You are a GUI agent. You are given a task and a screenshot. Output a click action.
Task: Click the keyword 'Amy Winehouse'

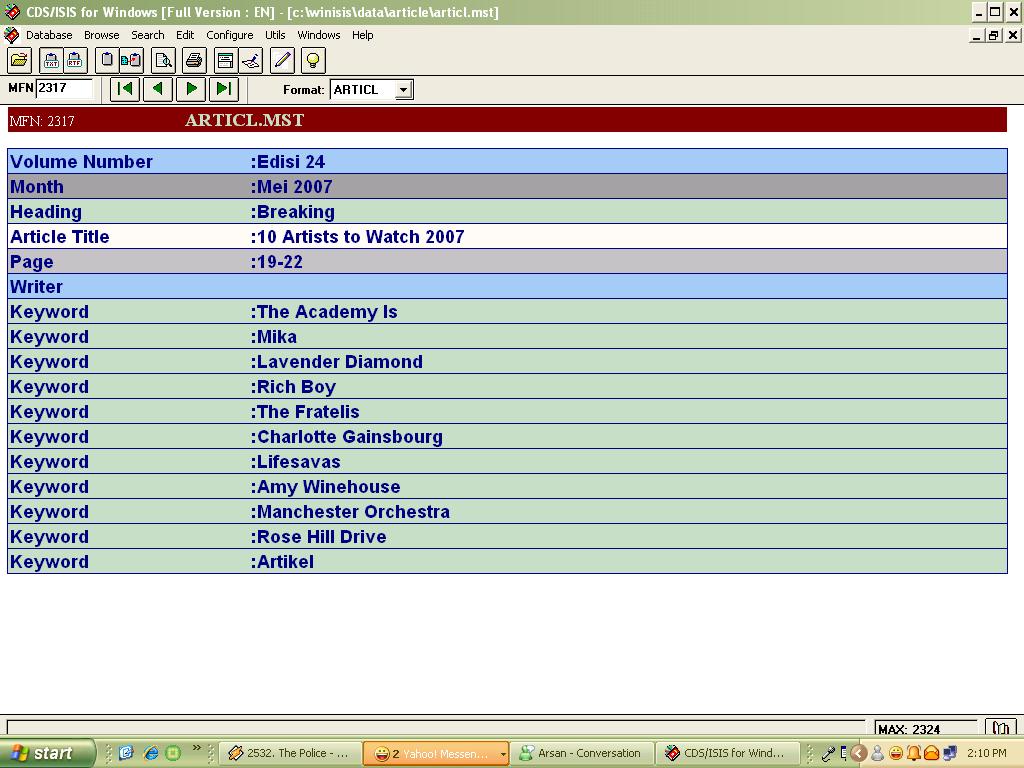tap(328, 487)
